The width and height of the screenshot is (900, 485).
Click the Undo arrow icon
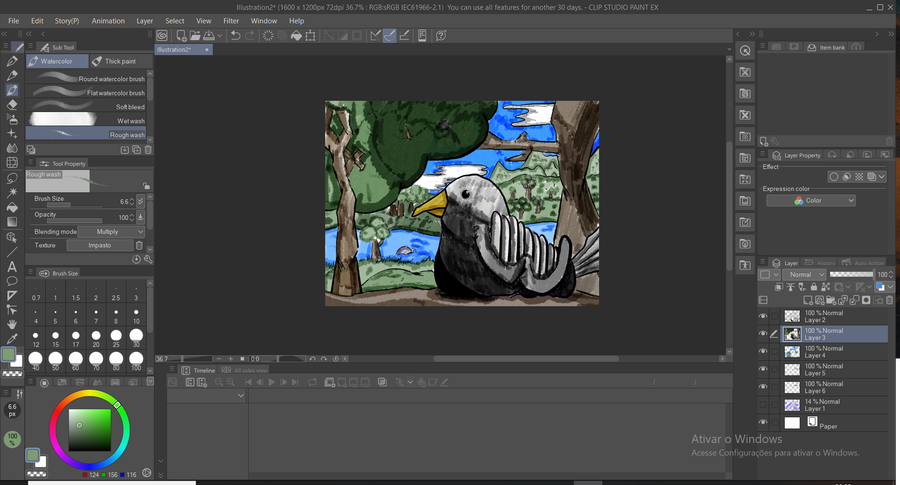tap(235, 36)
